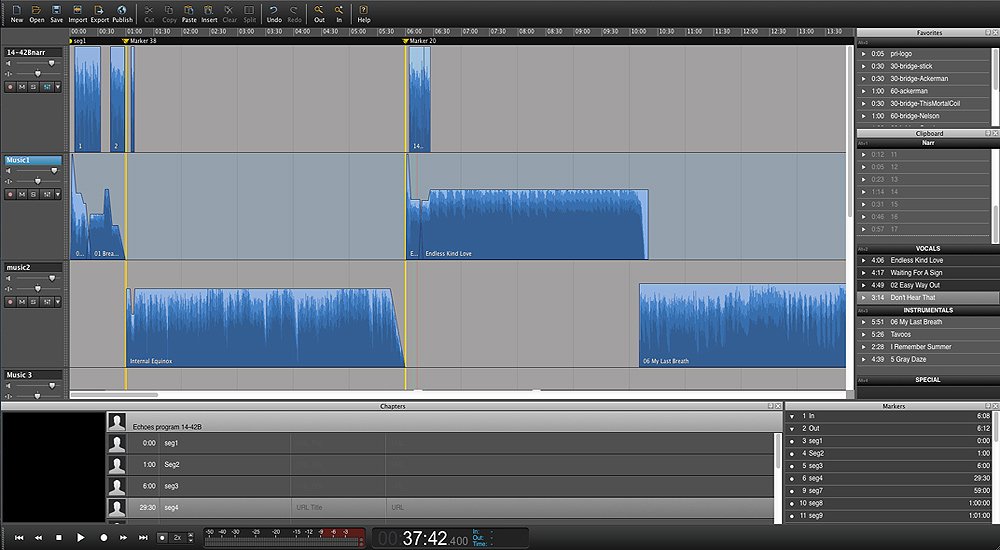Open Help from the toolbar
Screen dimensions: 1000x550
[364, 13]
